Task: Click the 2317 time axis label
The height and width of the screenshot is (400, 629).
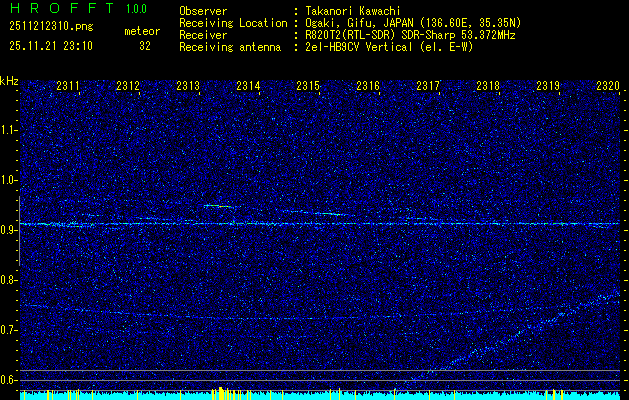Action: click(428, 85)
